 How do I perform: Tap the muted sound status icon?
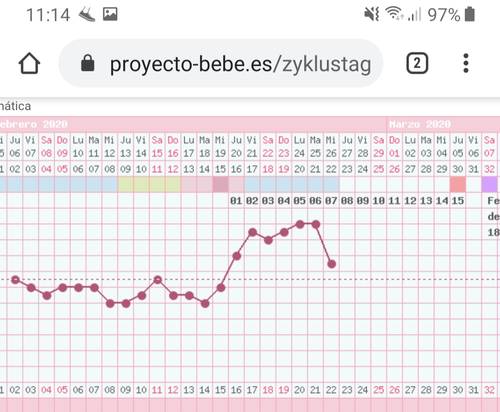(371, 14)
